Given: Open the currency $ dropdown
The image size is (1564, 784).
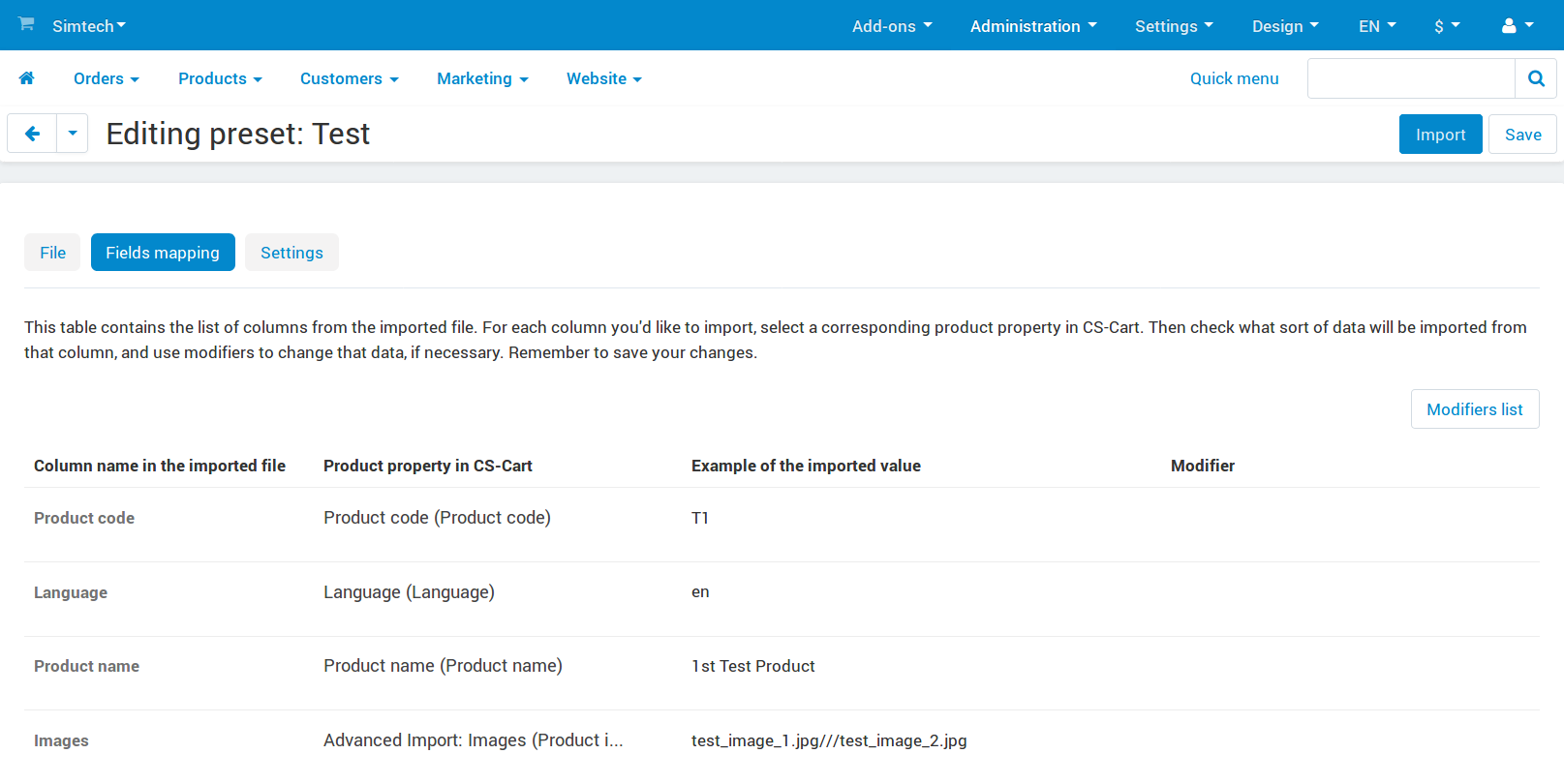Looking at the screenshot, I should tap(1447, 26).
